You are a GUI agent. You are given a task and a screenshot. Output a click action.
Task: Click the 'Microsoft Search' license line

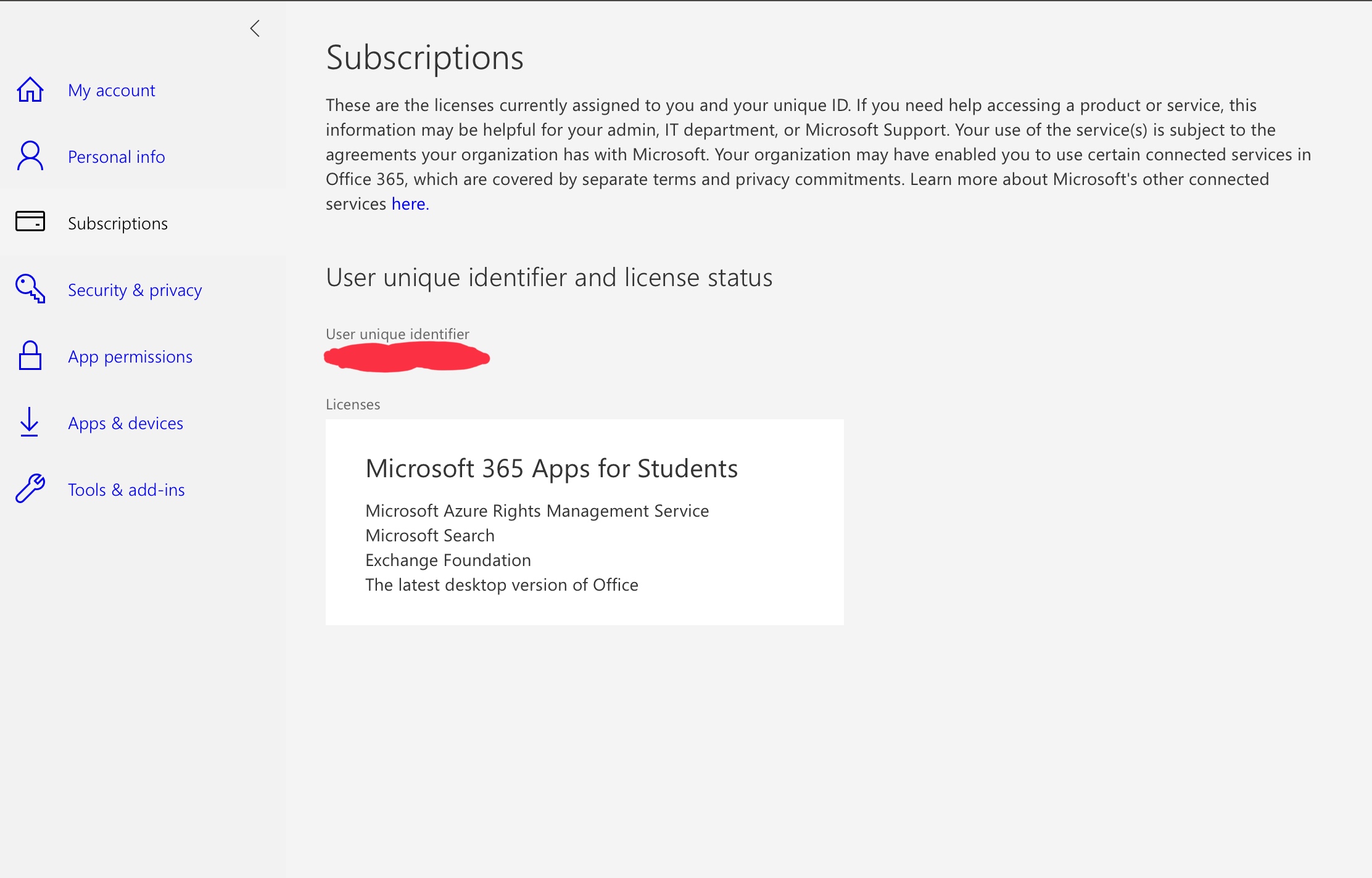pyautogui.click(x=430, y=536)
